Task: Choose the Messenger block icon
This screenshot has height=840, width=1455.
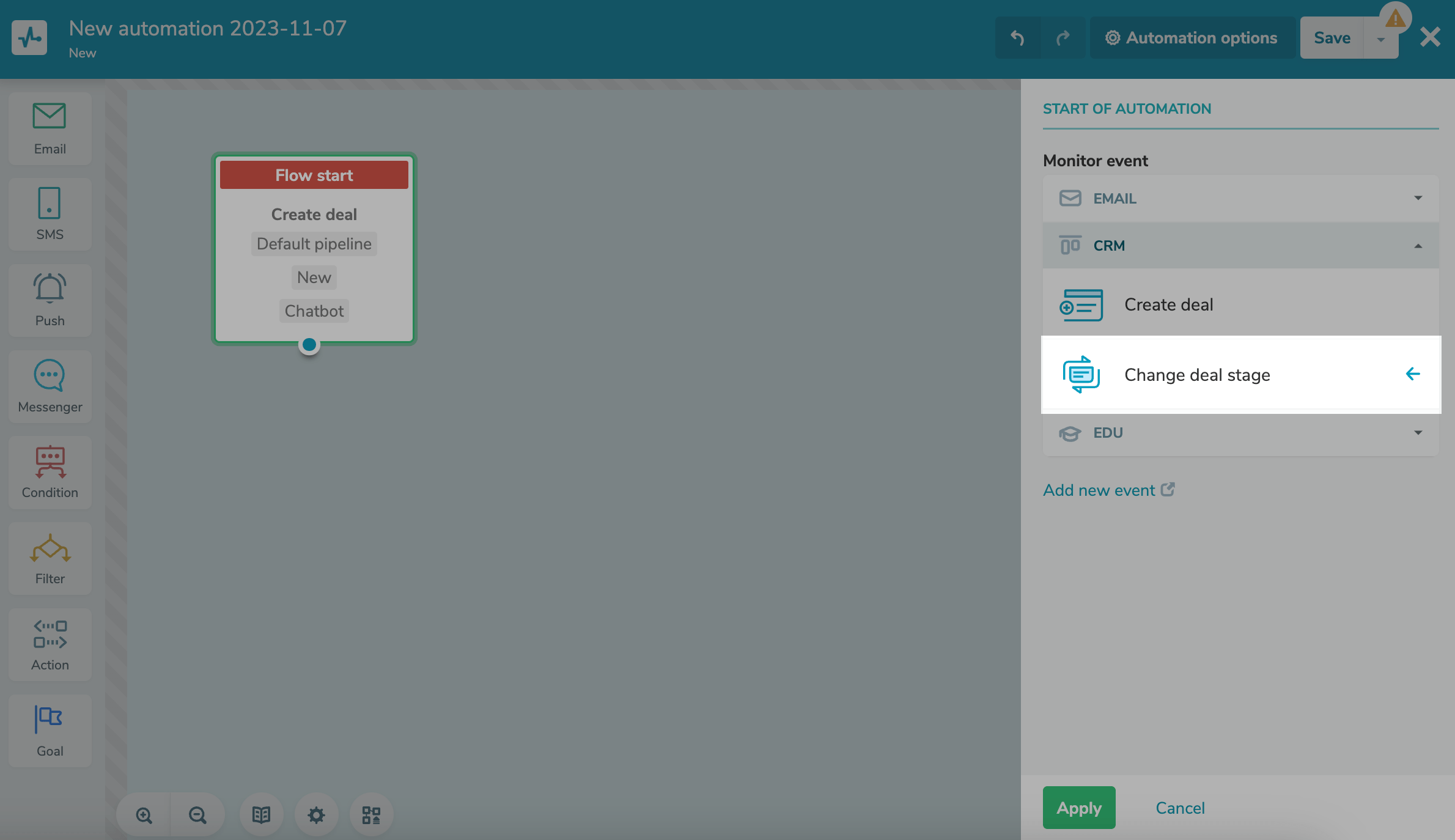Action: [50, 386]
